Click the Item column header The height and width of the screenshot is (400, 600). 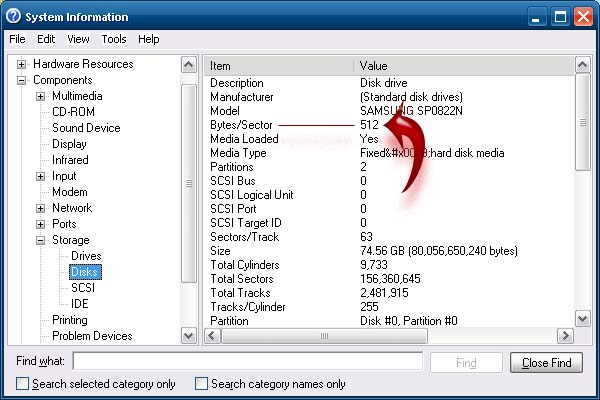(280, 65)
